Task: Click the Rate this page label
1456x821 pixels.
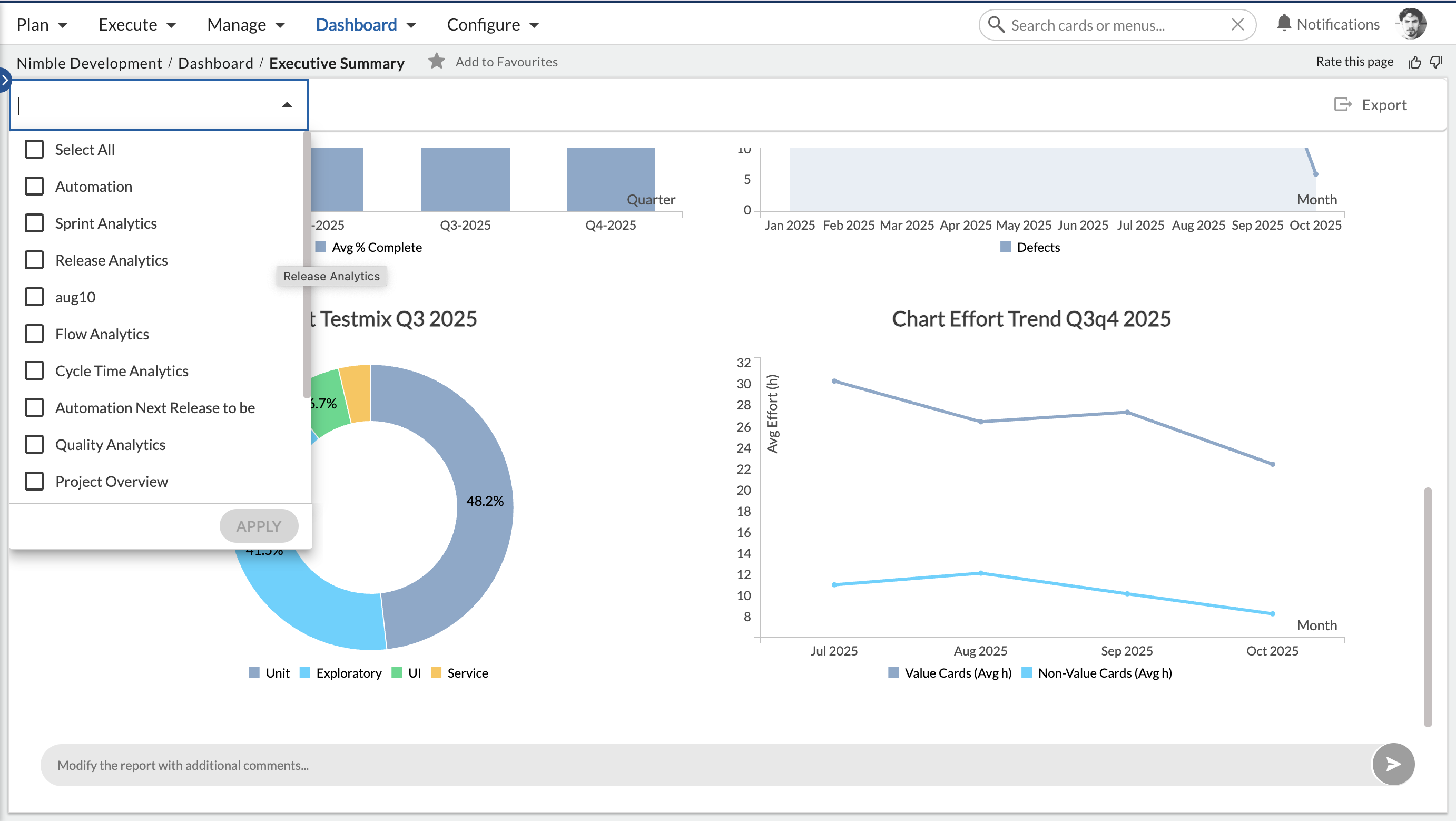Action: pos(1354,62)
